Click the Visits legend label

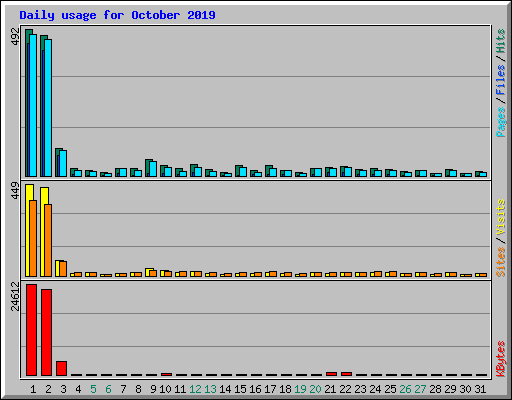coord(500,217)
